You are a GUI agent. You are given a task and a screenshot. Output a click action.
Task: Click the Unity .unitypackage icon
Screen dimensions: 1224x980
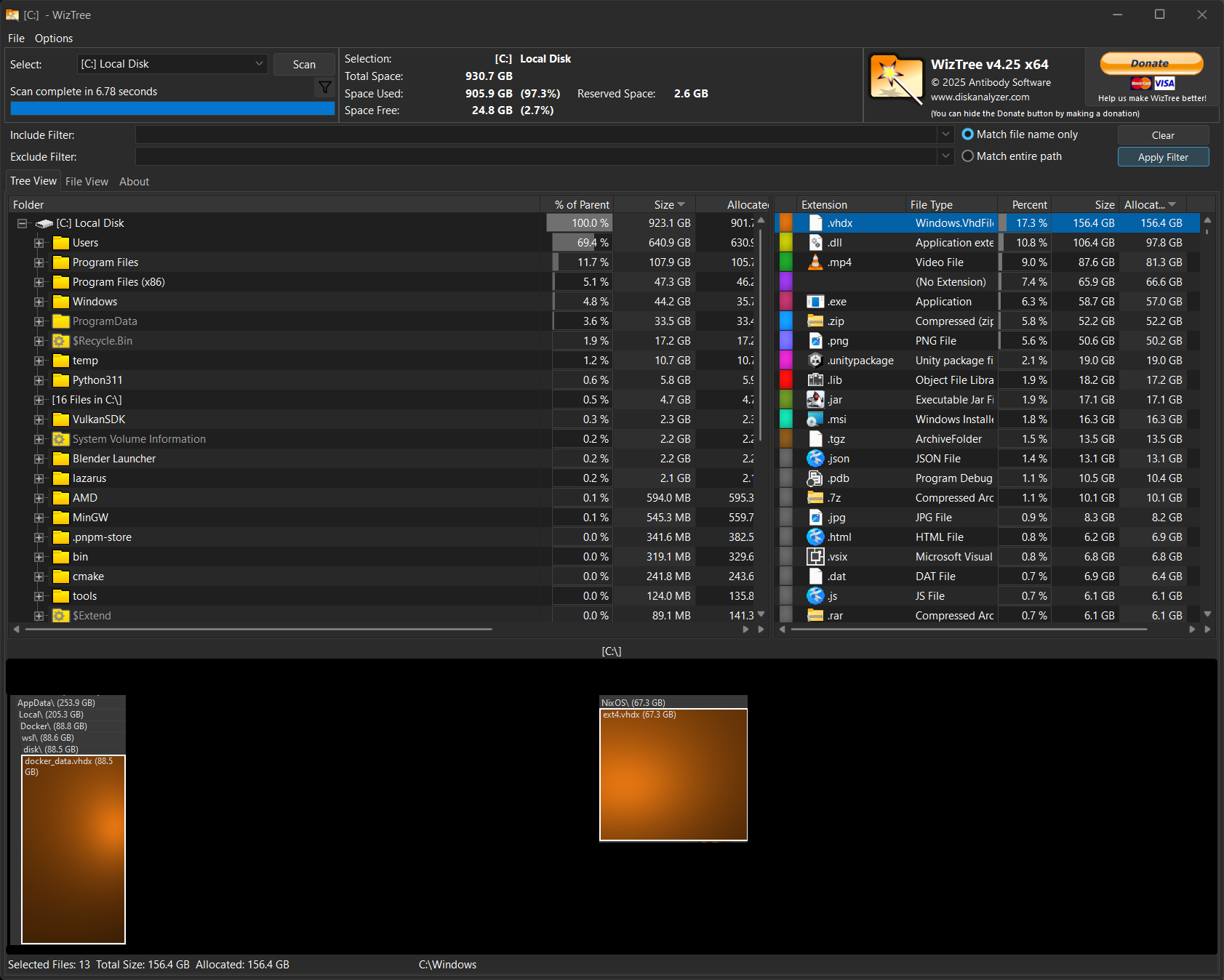[815, 361]
